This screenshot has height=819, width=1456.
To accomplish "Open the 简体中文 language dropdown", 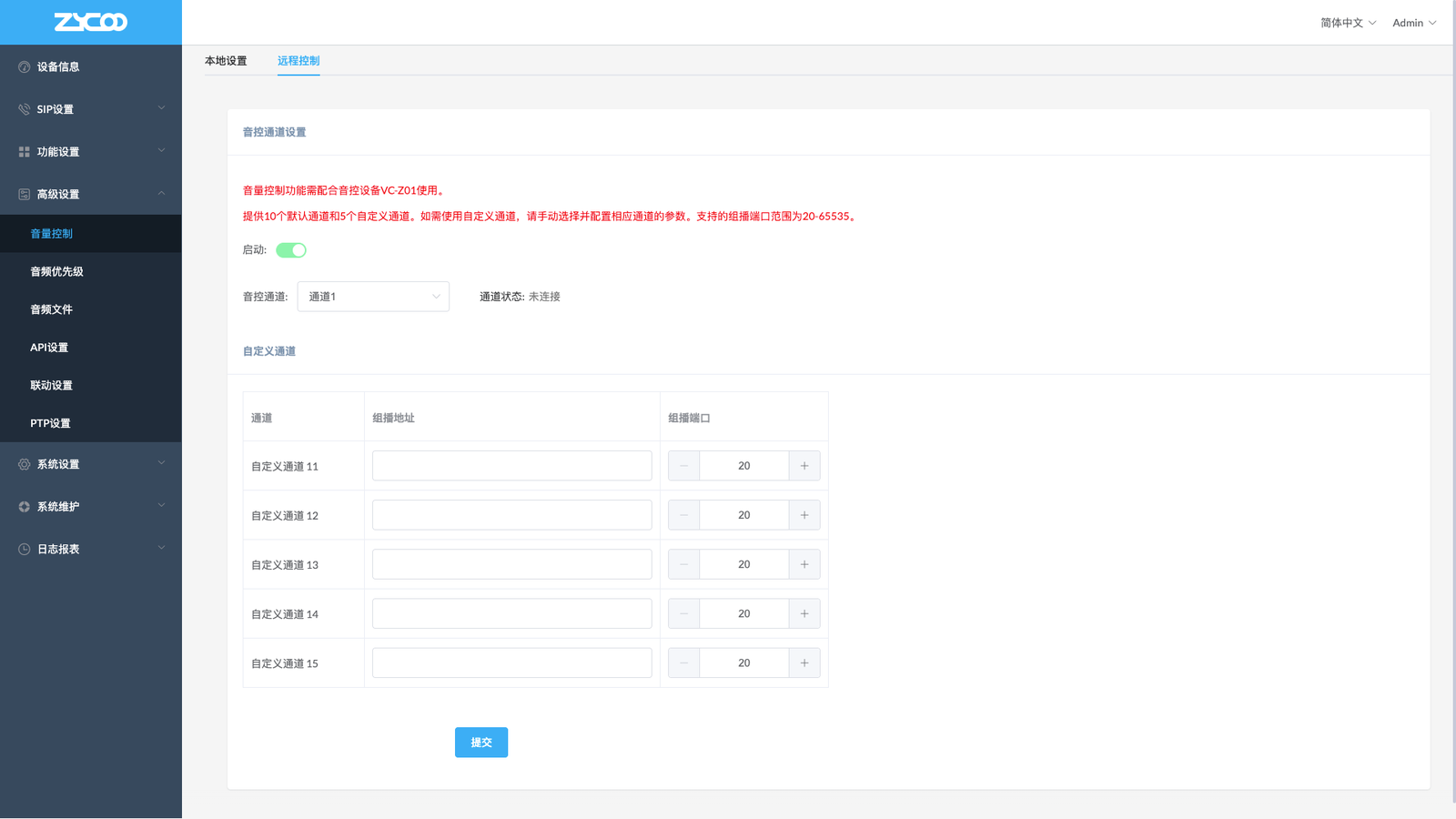I will 1348,23.
